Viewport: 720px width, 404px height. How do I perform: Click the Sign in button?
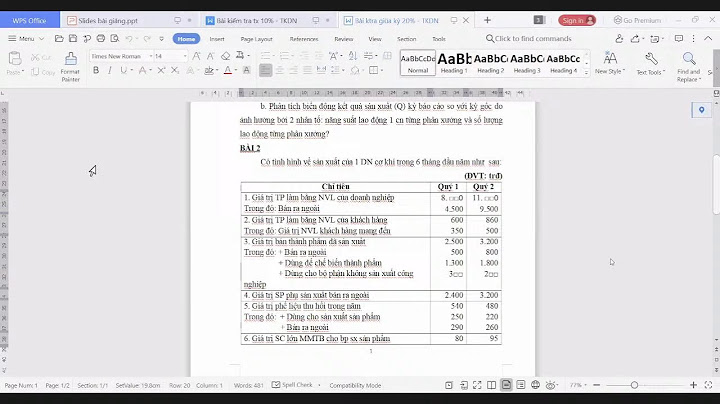[577, 21]
